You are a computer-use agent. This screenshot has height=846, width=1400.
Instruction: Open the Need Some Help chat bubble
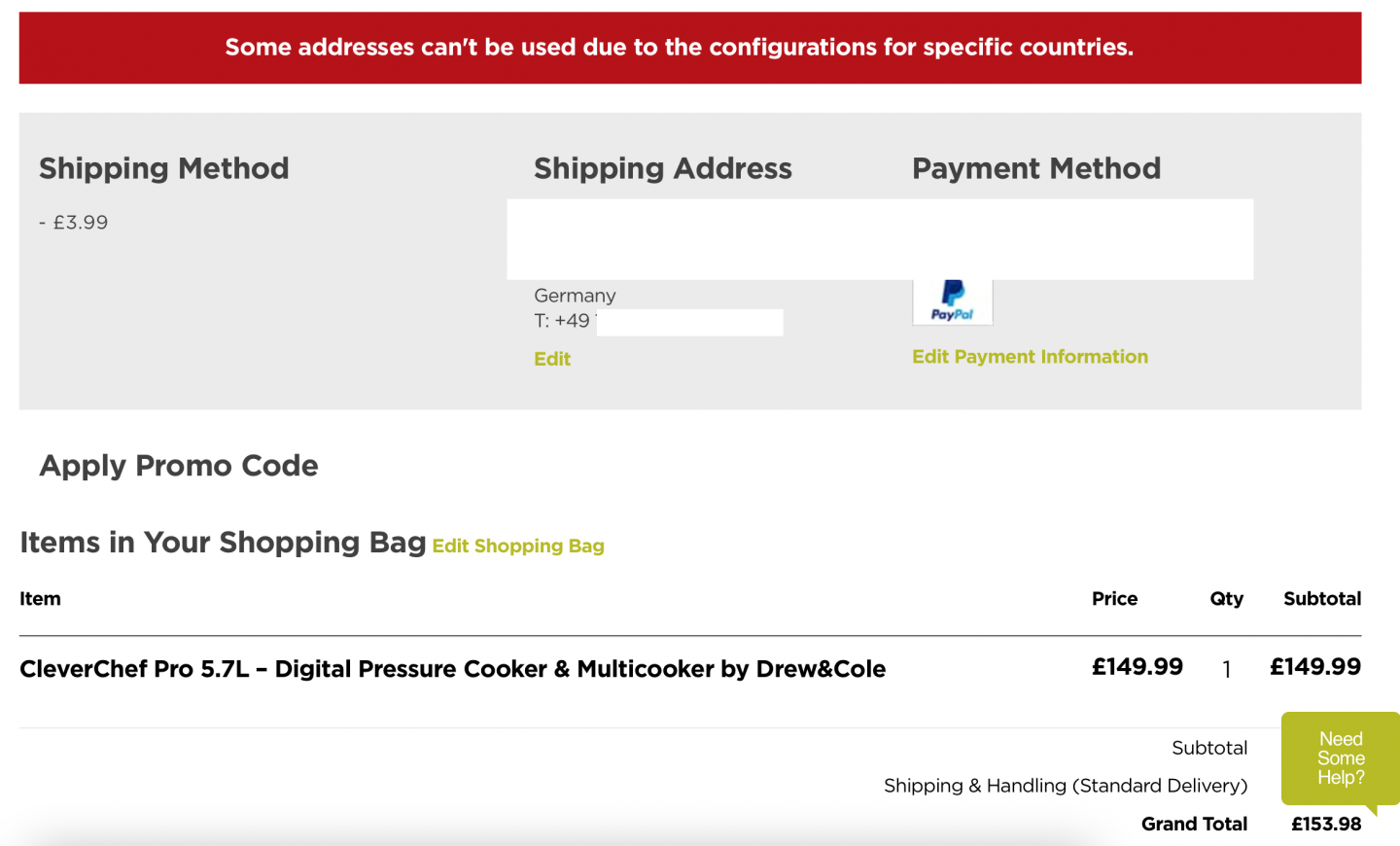[x=1340, y=758]
